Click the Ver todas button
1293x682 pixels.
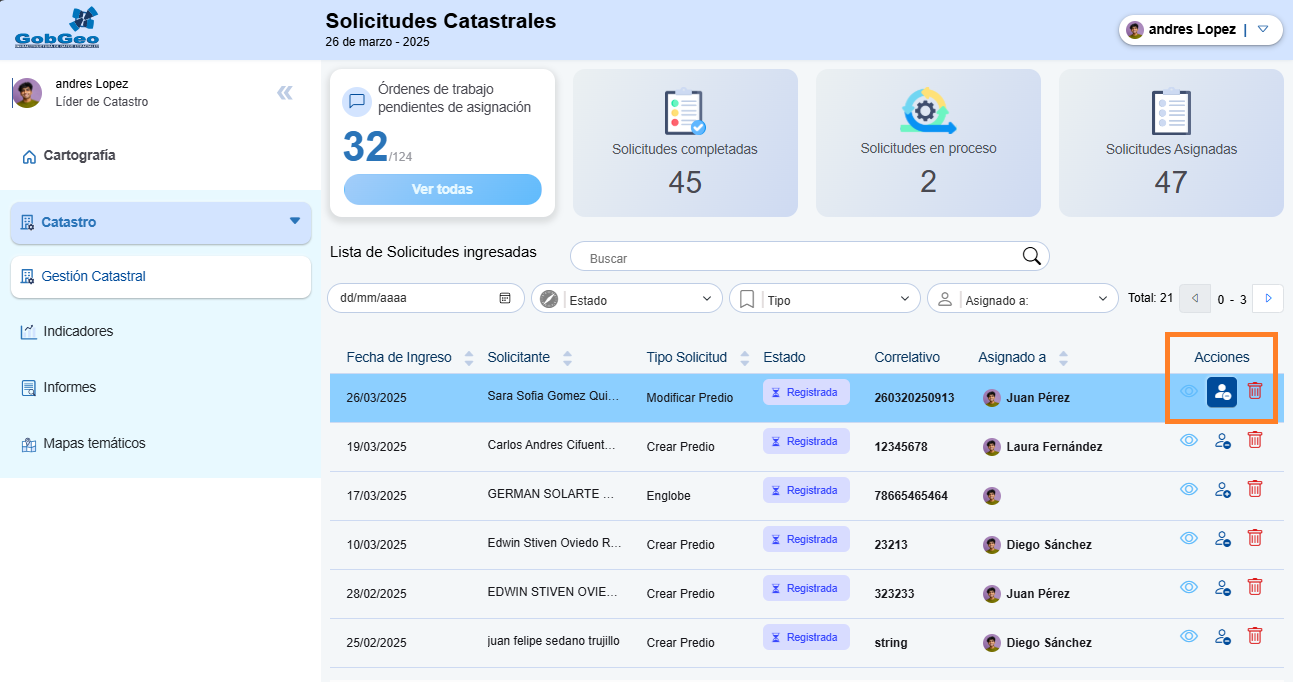click(x=442, y=189)
